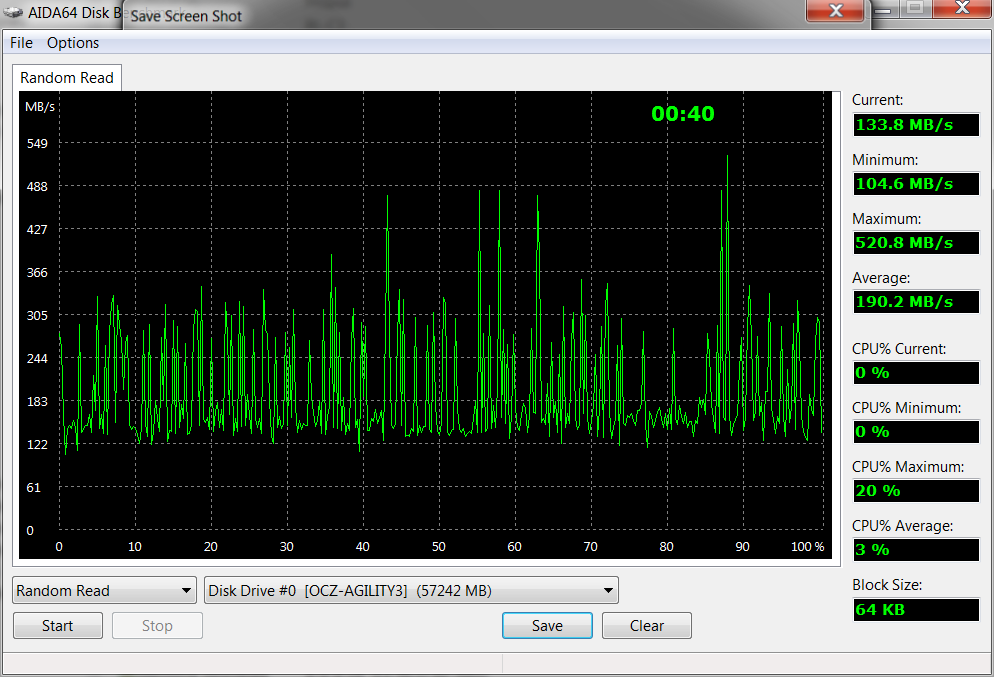Click the CPU% Maximum value 20 %

916,491
